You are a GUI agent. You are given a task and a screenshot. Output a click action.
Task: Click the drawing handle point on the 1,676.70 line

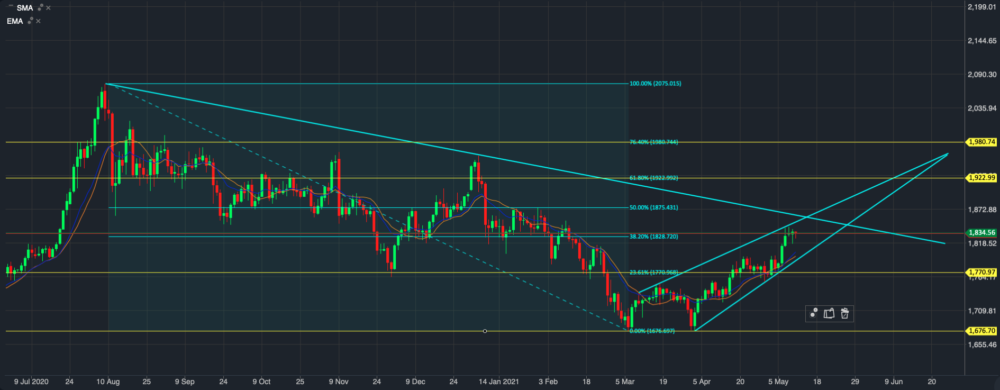point(485,331)
